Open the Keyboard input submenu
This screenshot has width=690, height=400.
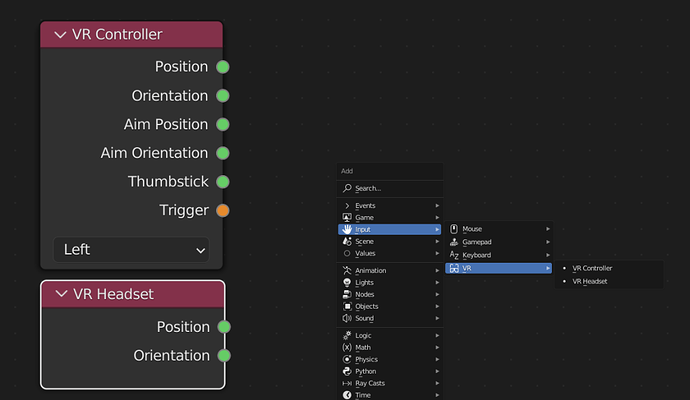pos(499,255)
